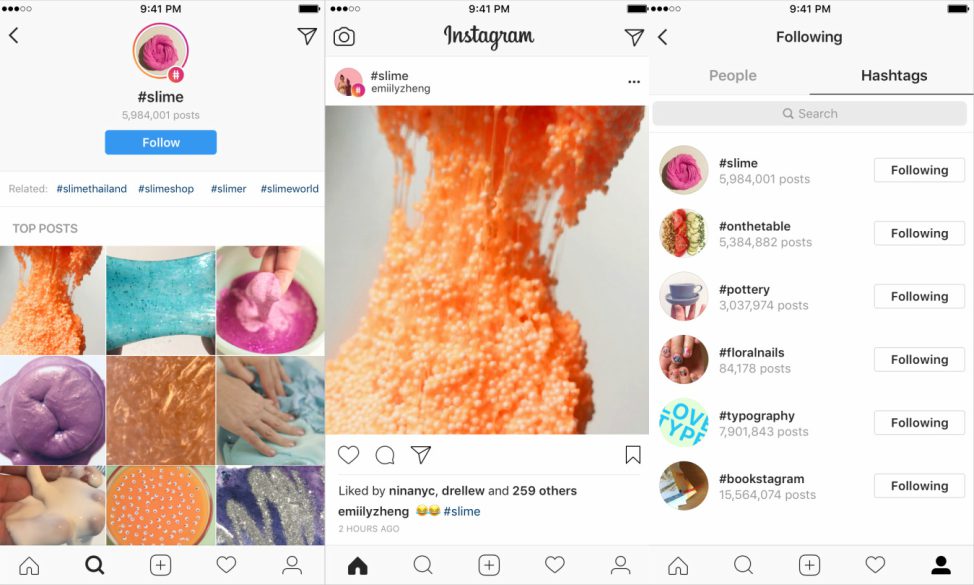Open the three-dot options menu on the #slime post

pos(634,82)
